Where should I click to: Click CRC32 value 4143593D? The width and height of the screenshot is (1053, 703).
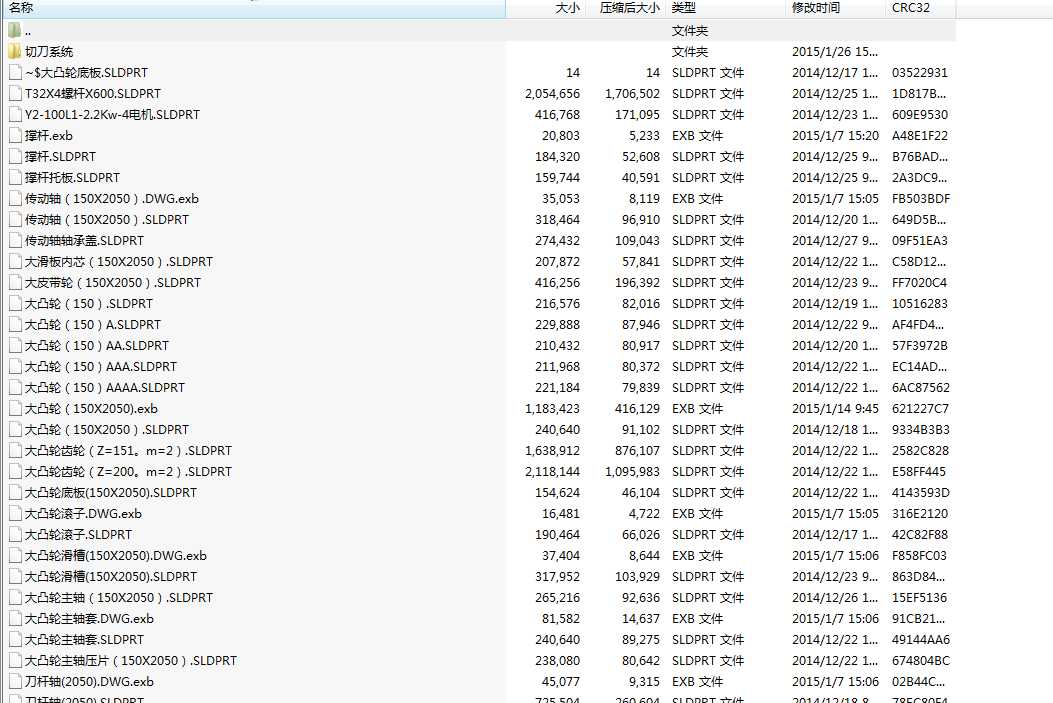click(921, 493)
